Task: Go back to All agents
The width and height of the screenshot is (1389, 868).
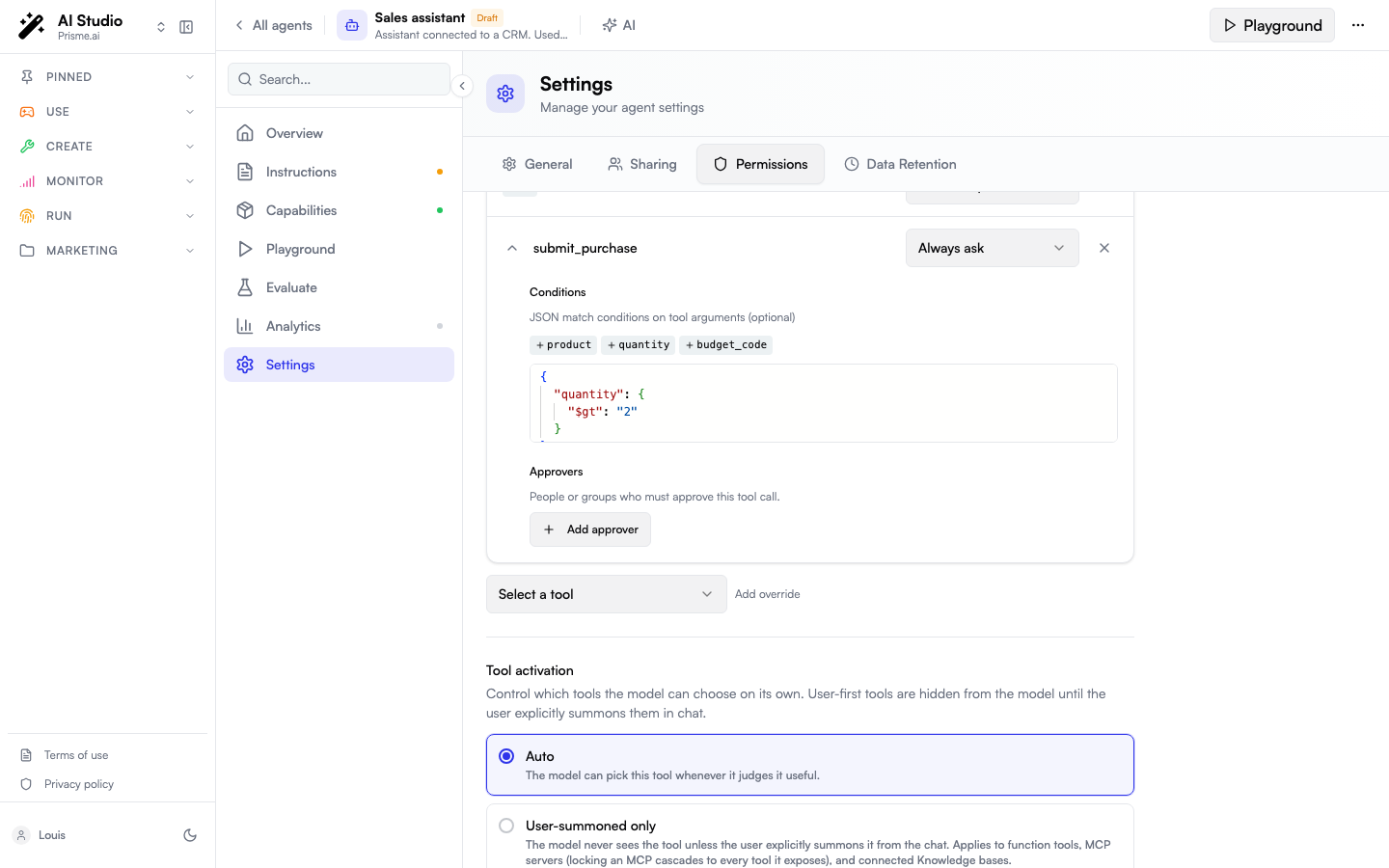Action: click(x=274, y=25)
